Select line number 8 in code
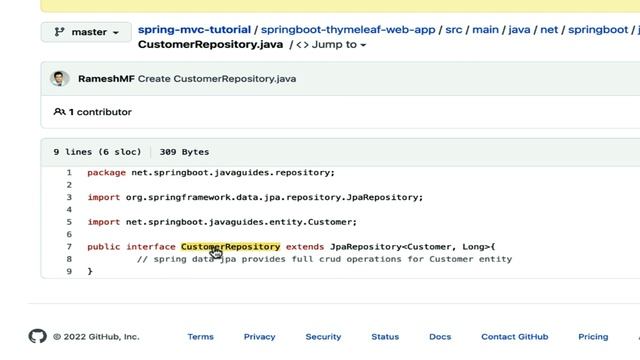This screenshot has height=360, width=640. 69,259
